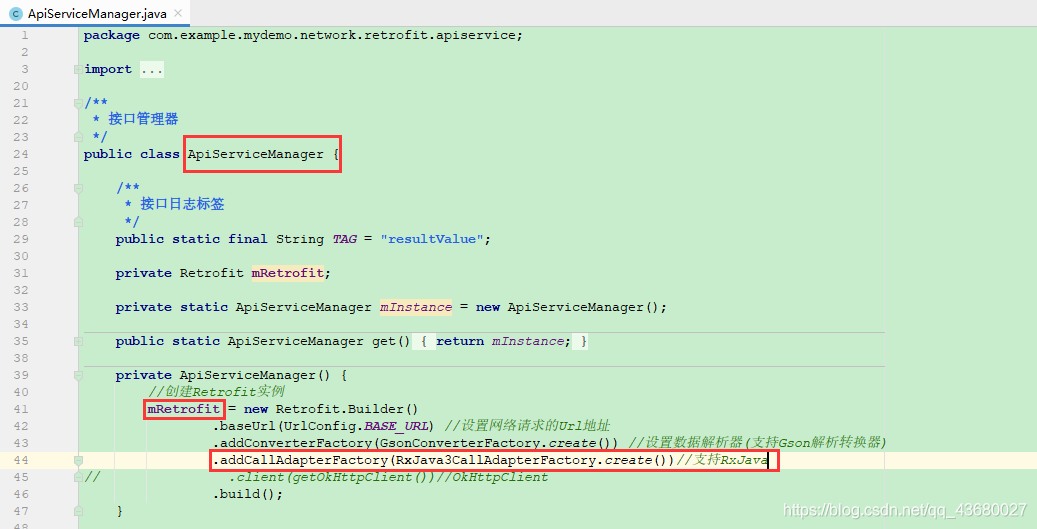Click line number 1 in the gutter
Screen dimensions: 1037x529
tap(24, 35)
